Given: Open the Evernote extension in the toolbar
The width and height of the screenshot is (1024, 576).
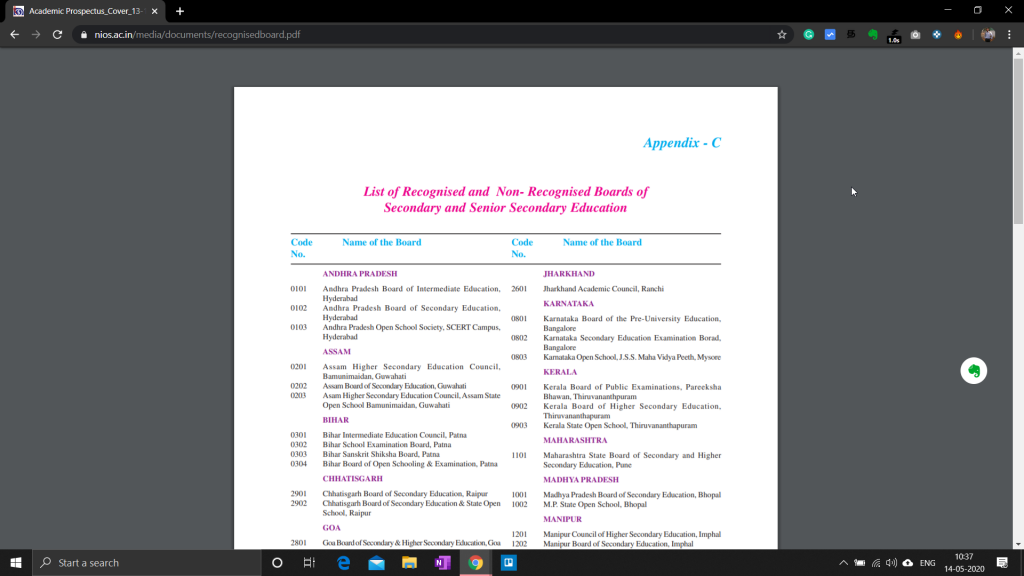Looking at the screenshot, I should click(x=872, y=35).
